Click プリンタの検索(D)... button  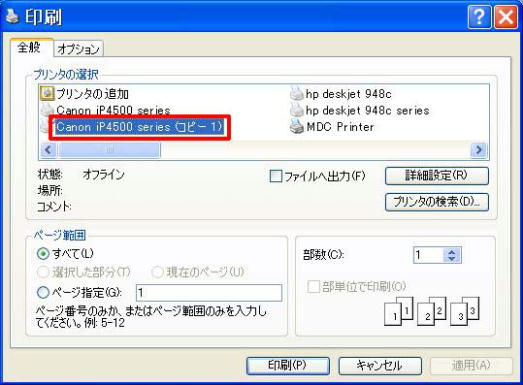(x=437, y=202)
